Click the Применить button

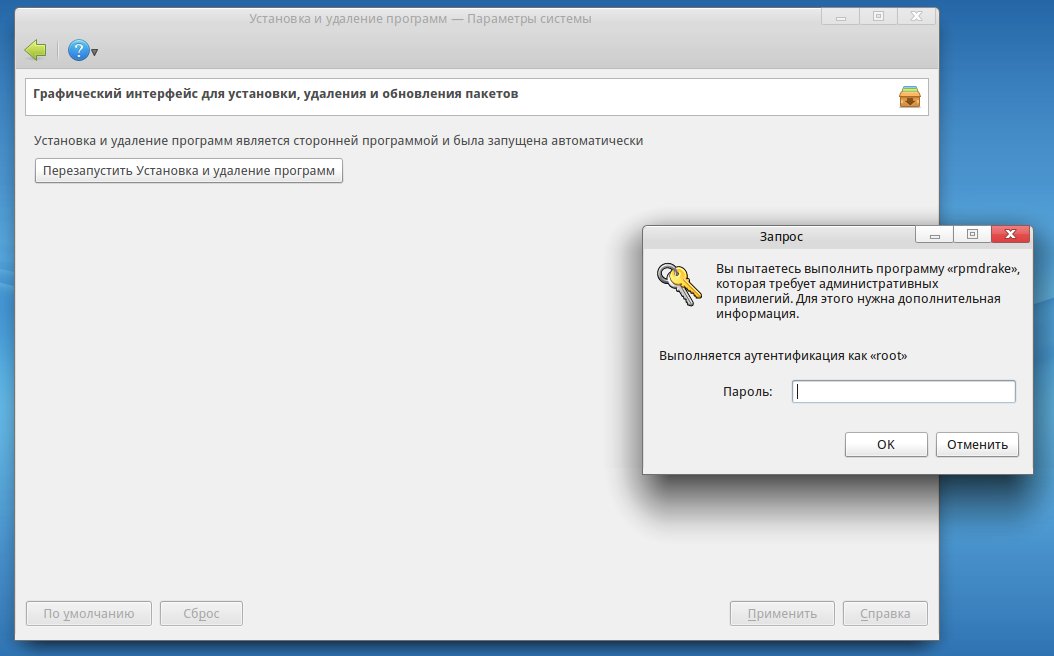click(x=782, y=614)
